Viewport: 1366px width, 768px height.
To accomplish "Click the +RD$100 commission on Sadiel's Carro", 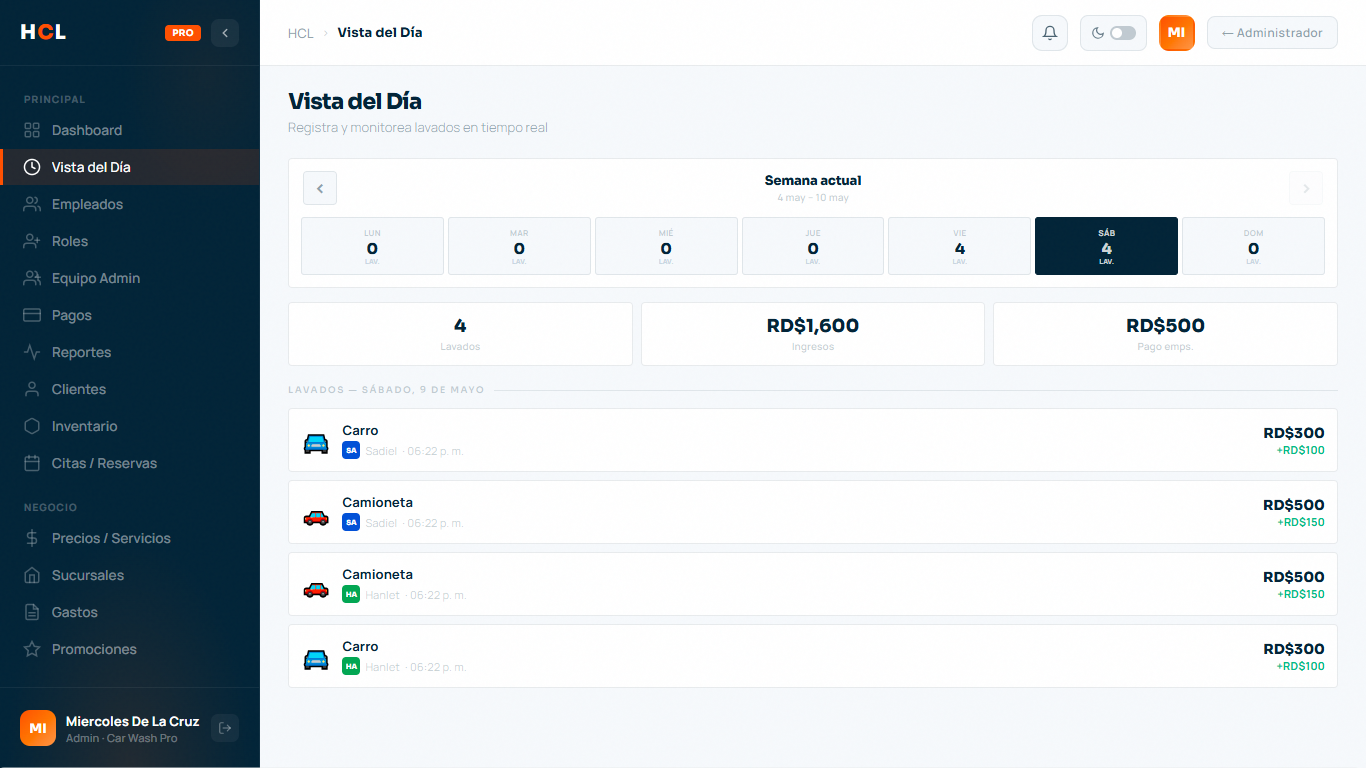I will [1300, 450].
